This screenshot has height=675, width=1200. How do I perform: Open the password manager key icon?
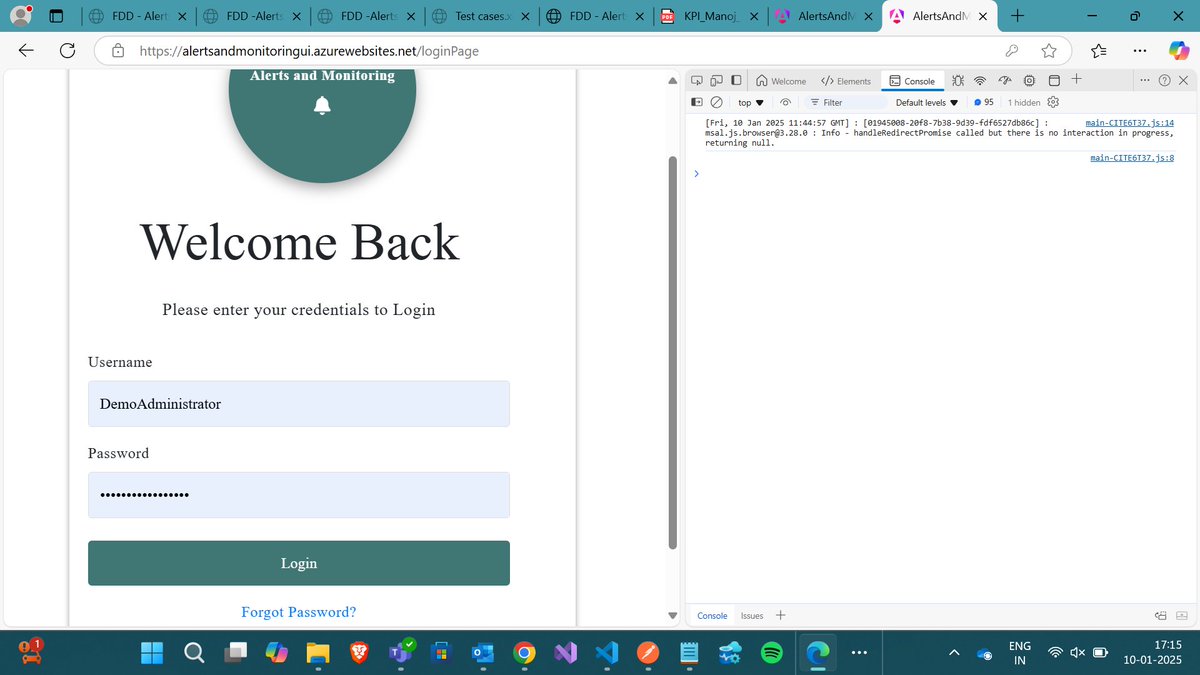click(x=1012, y=51)
